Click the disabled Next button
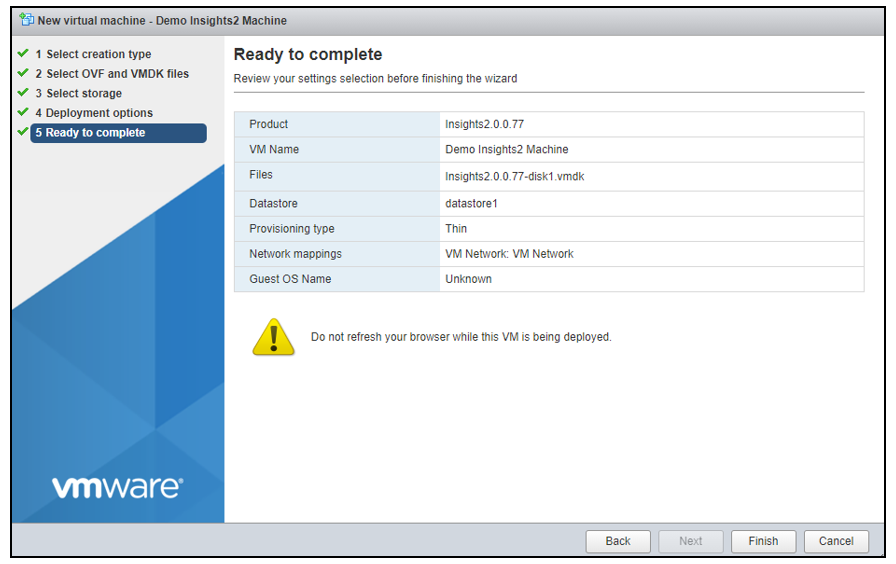 690,541
